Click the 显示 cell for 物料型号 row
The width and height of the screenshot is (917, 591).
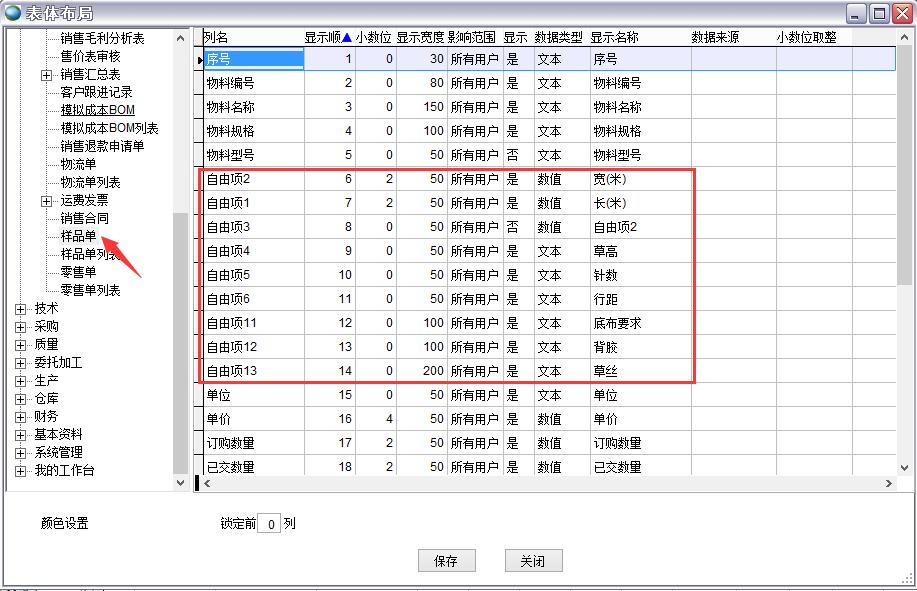pyautogui.click(x=513, y=156)
